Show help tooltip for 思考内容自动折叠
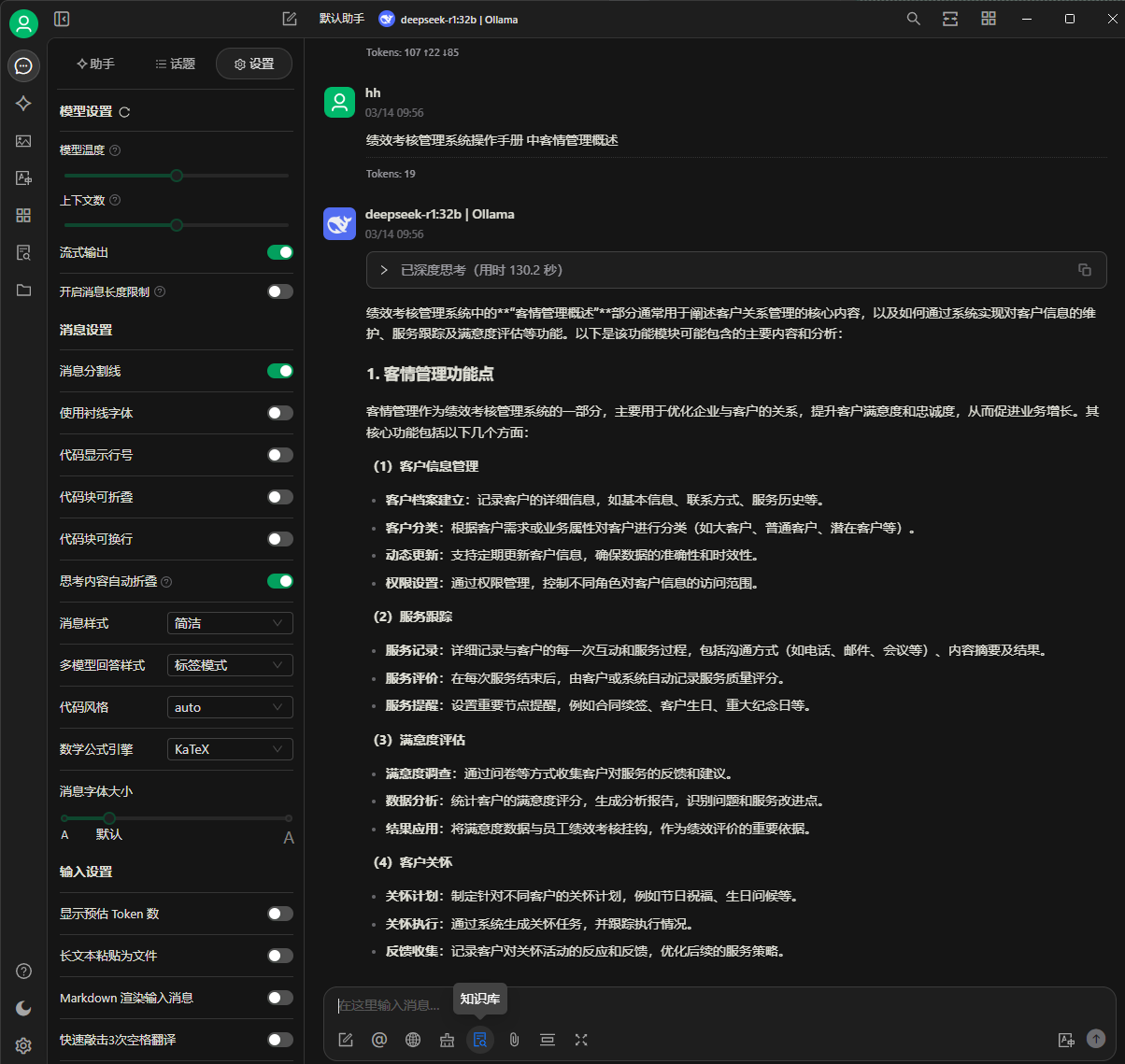Image resolution: width=1125 pixels, height=1064 pixels. click(166, 582)
